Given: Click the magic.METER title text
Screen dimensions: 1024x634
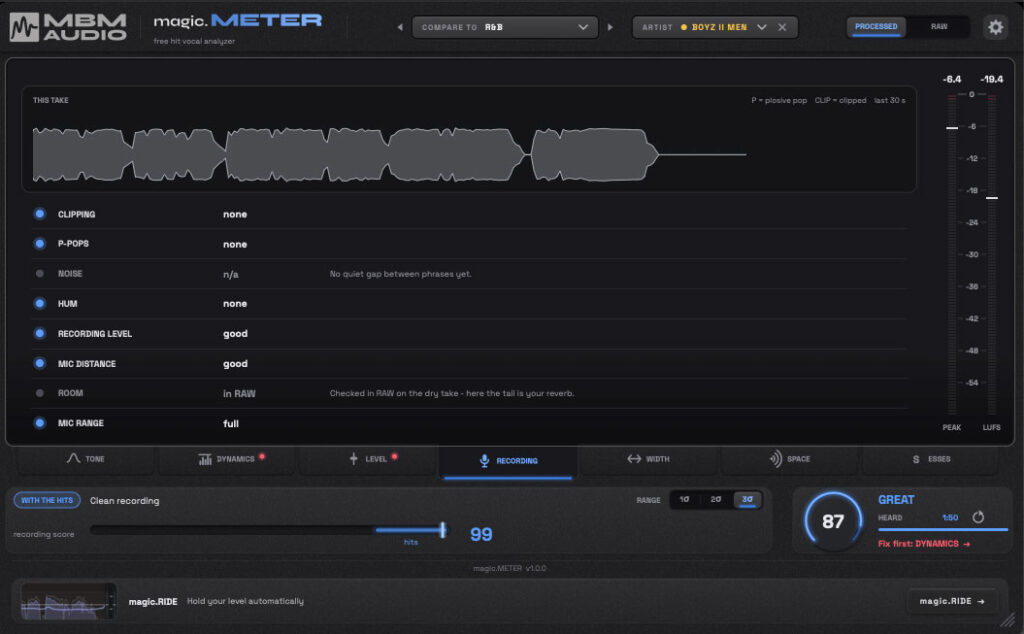Looking at the screenshot, I should (x=238, y=21).
